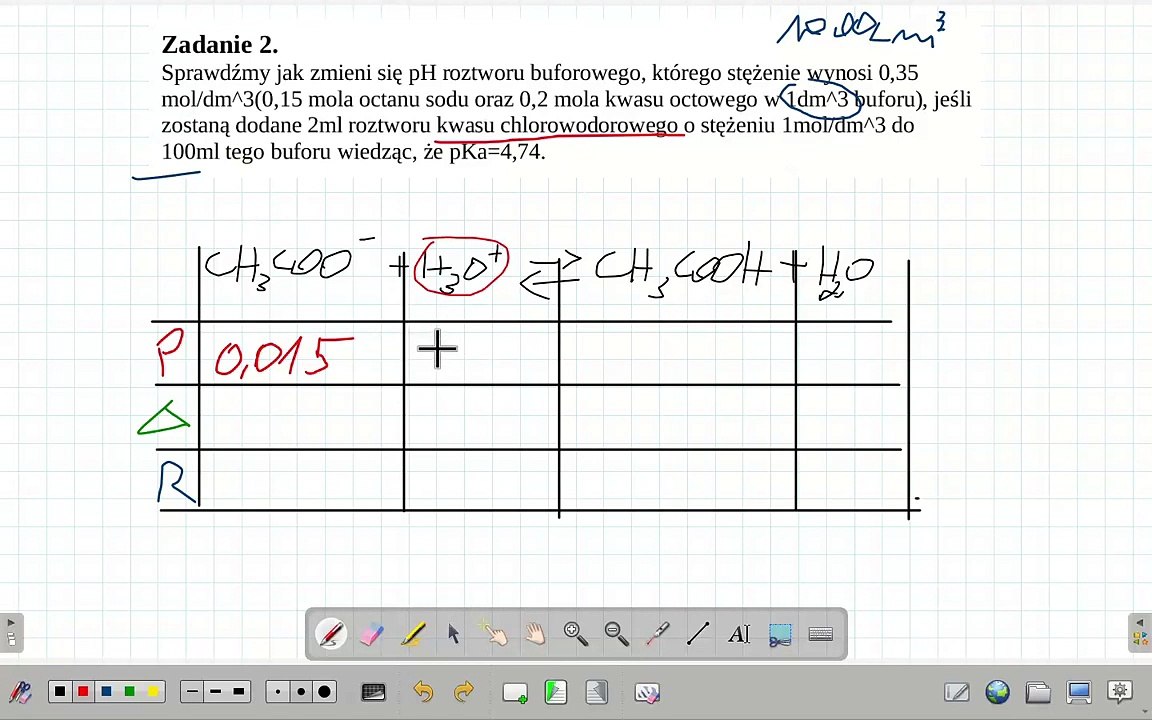Open the Documents mode folder
This screenshot has height=720, width=1152.
pyautogui.click(x=1038, y=692)
